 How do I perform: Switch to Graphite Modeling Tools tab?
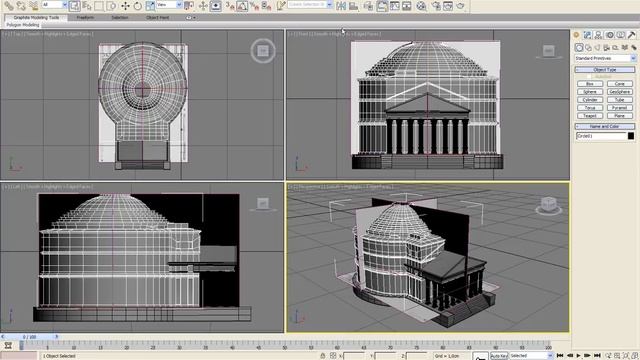[36, 18]
